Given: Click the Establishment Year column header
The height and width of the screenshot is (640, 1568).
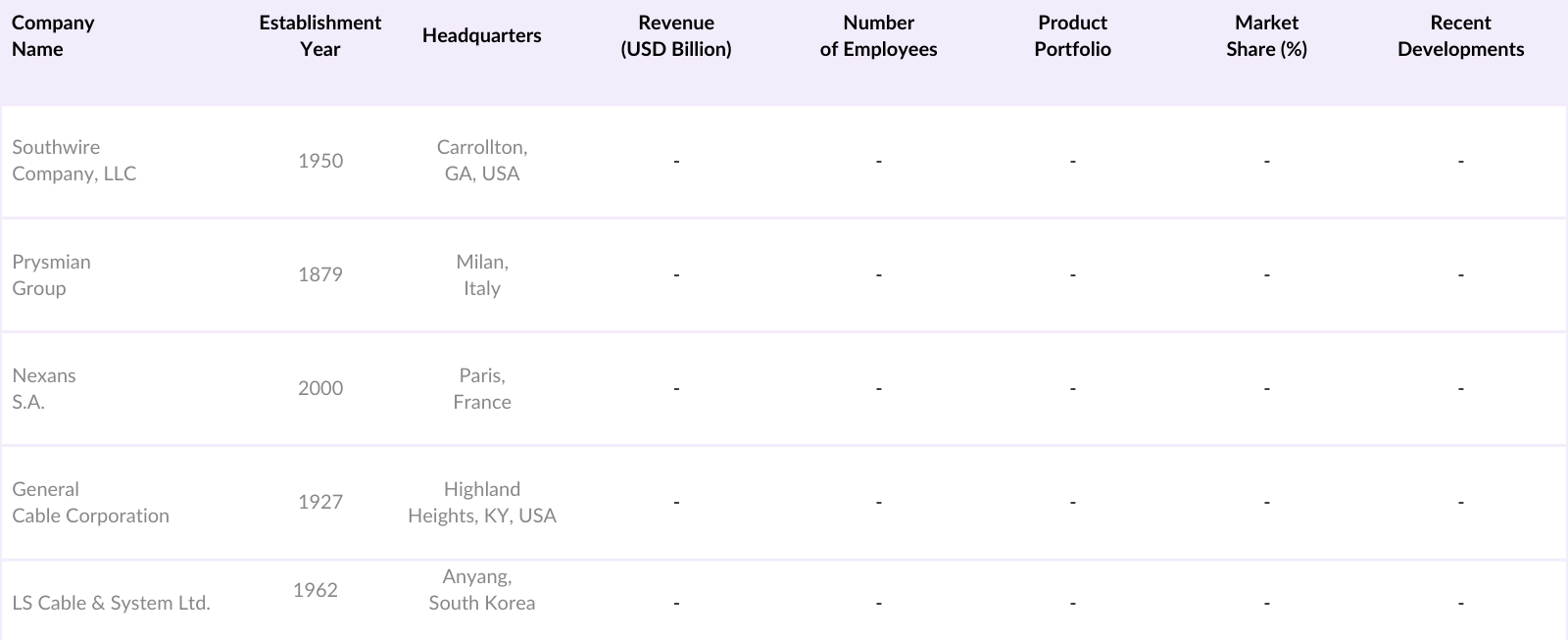Looking at the screenshot, I should (x=319, y=36).
